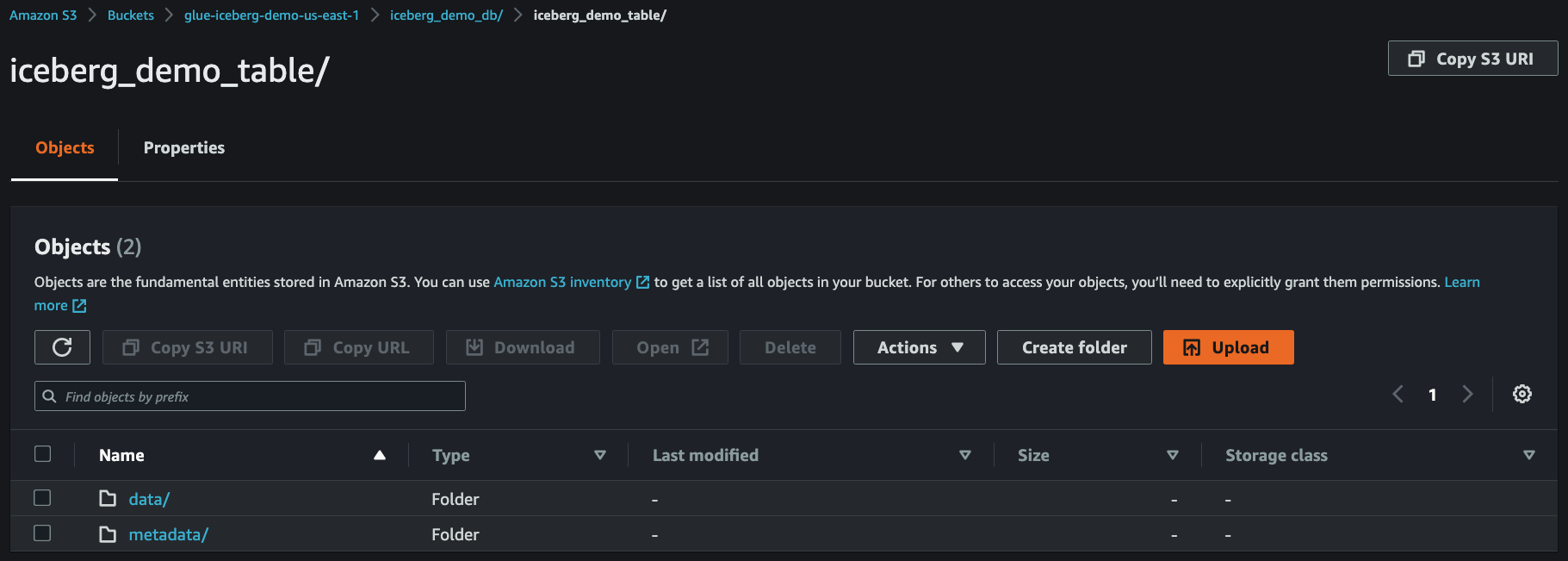Sort objects by Name column arrow
The height and width of the screenshot is (561, 1568).
pyautogui.click(x=379, y=455)
